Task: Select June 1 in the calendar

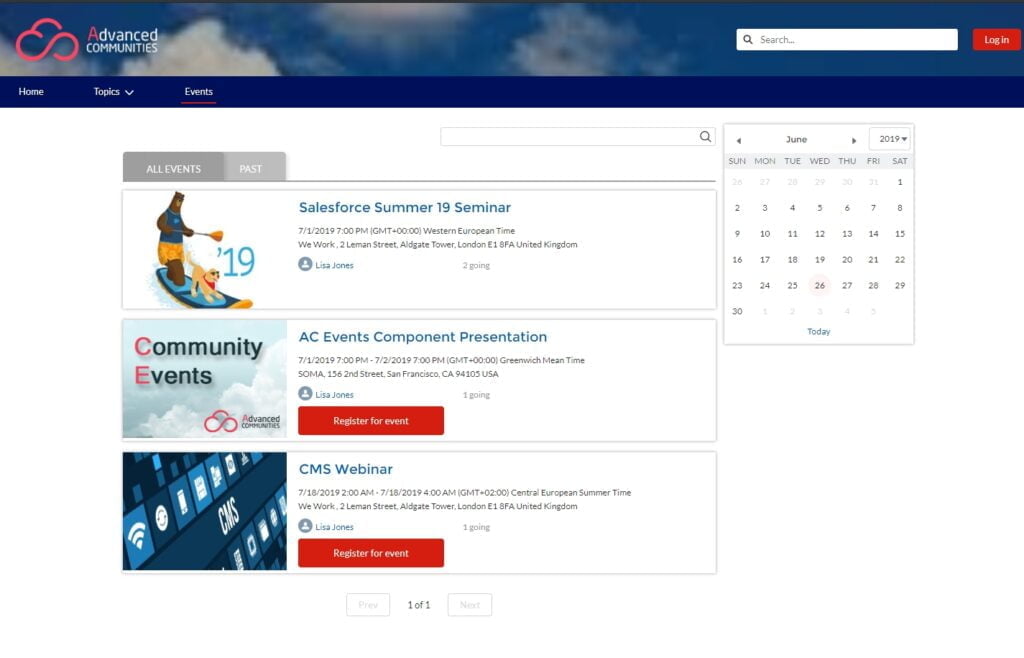Action: 900,182
